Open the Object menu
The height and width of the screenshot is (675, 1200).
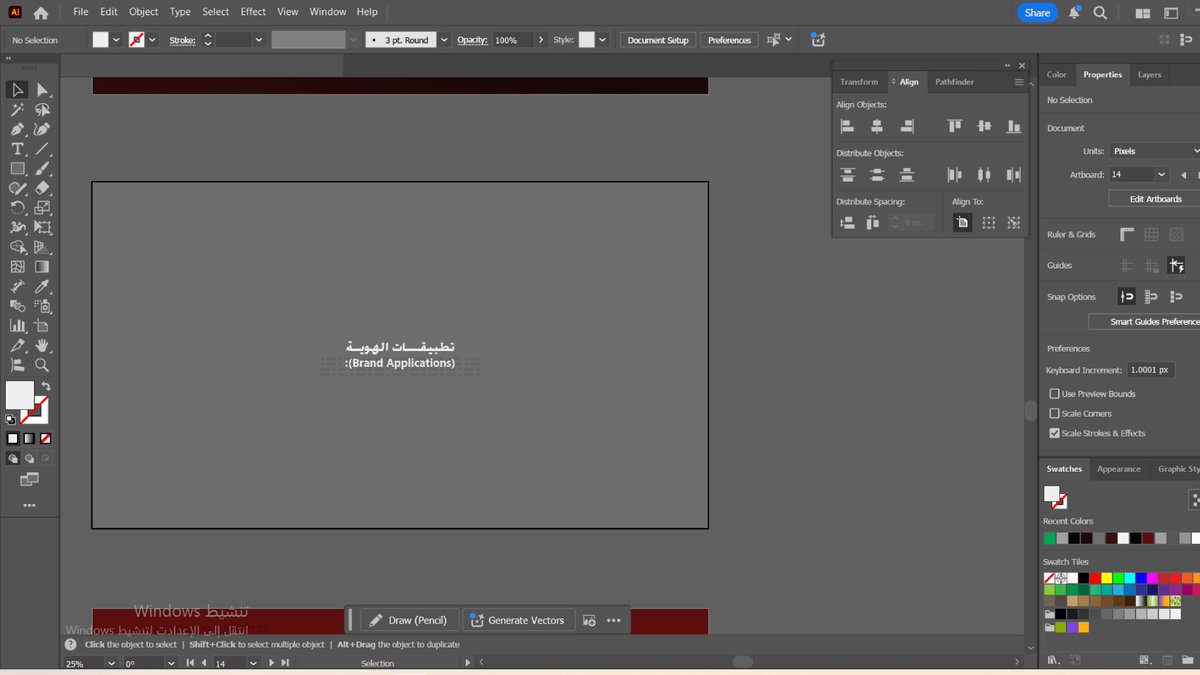[x=143, y=12]
